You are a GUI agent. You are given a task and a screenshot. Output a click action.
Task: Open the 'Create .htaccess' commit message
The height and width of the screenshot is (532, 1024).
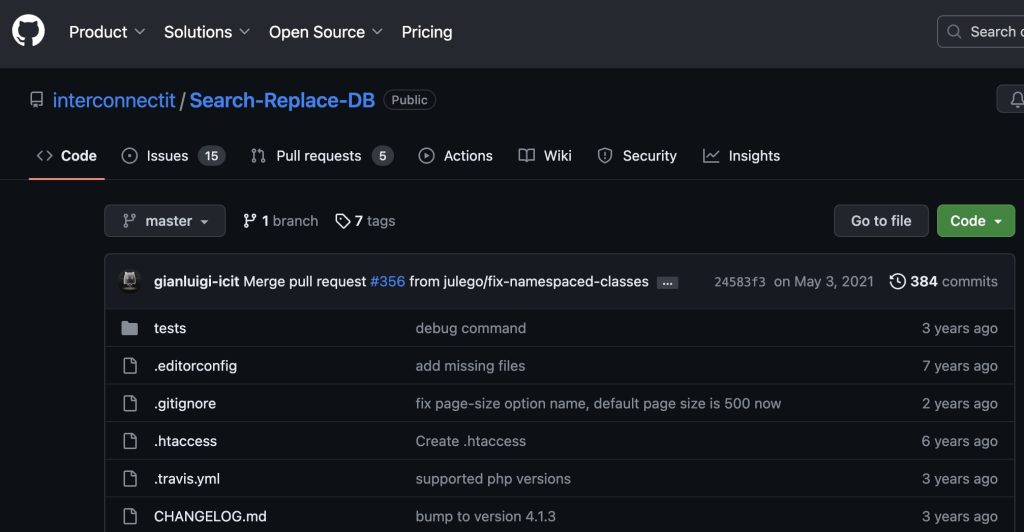[471, 441]
